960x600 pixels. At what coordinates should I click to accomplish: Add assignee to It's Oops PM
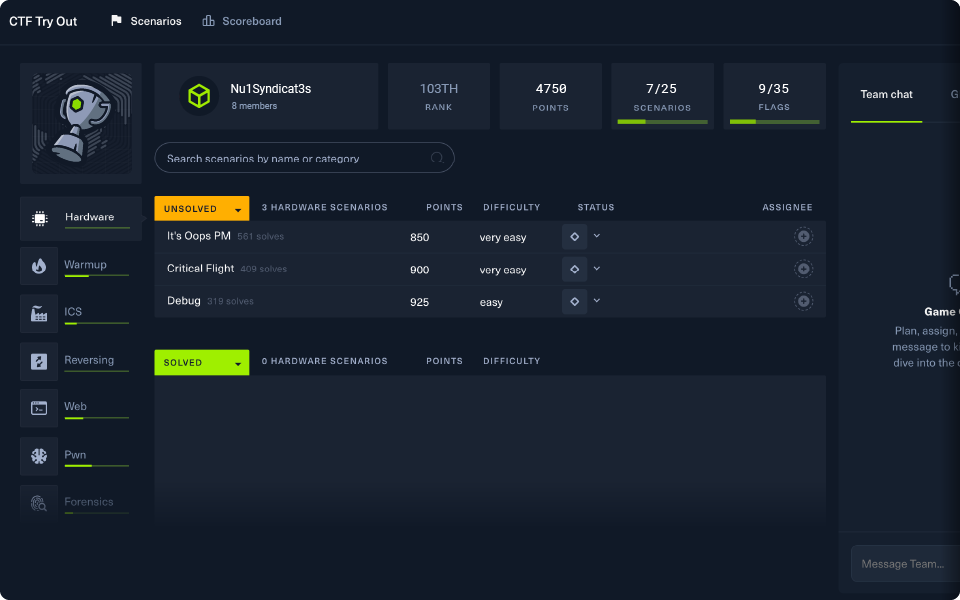[803, 236]
